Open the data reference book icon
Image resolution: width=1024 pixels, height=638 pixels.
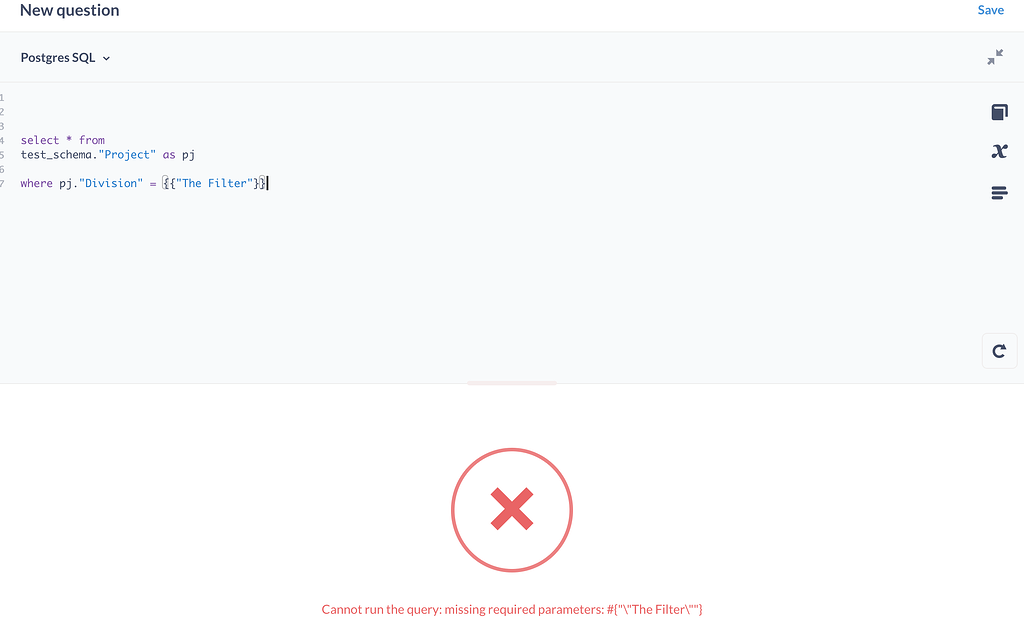(999, 112)
